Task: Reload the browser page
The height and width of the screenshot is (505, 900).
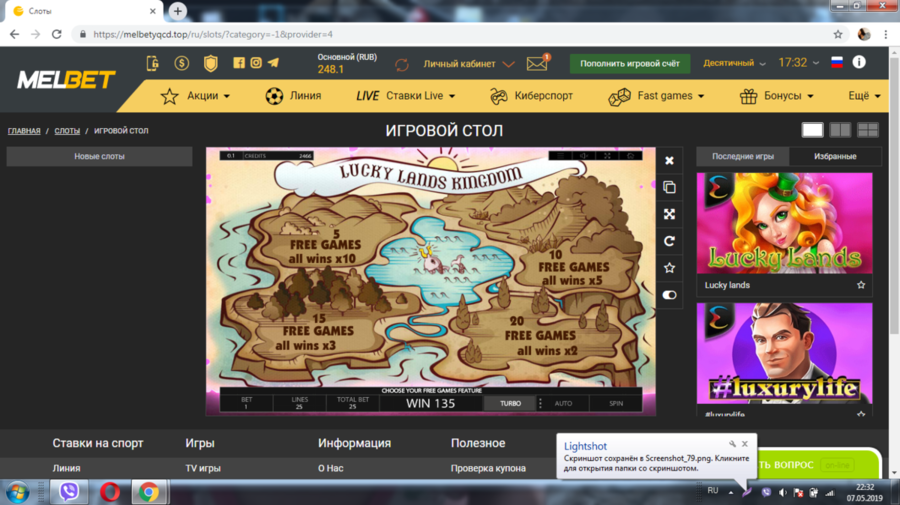Action: pos(56,34)
